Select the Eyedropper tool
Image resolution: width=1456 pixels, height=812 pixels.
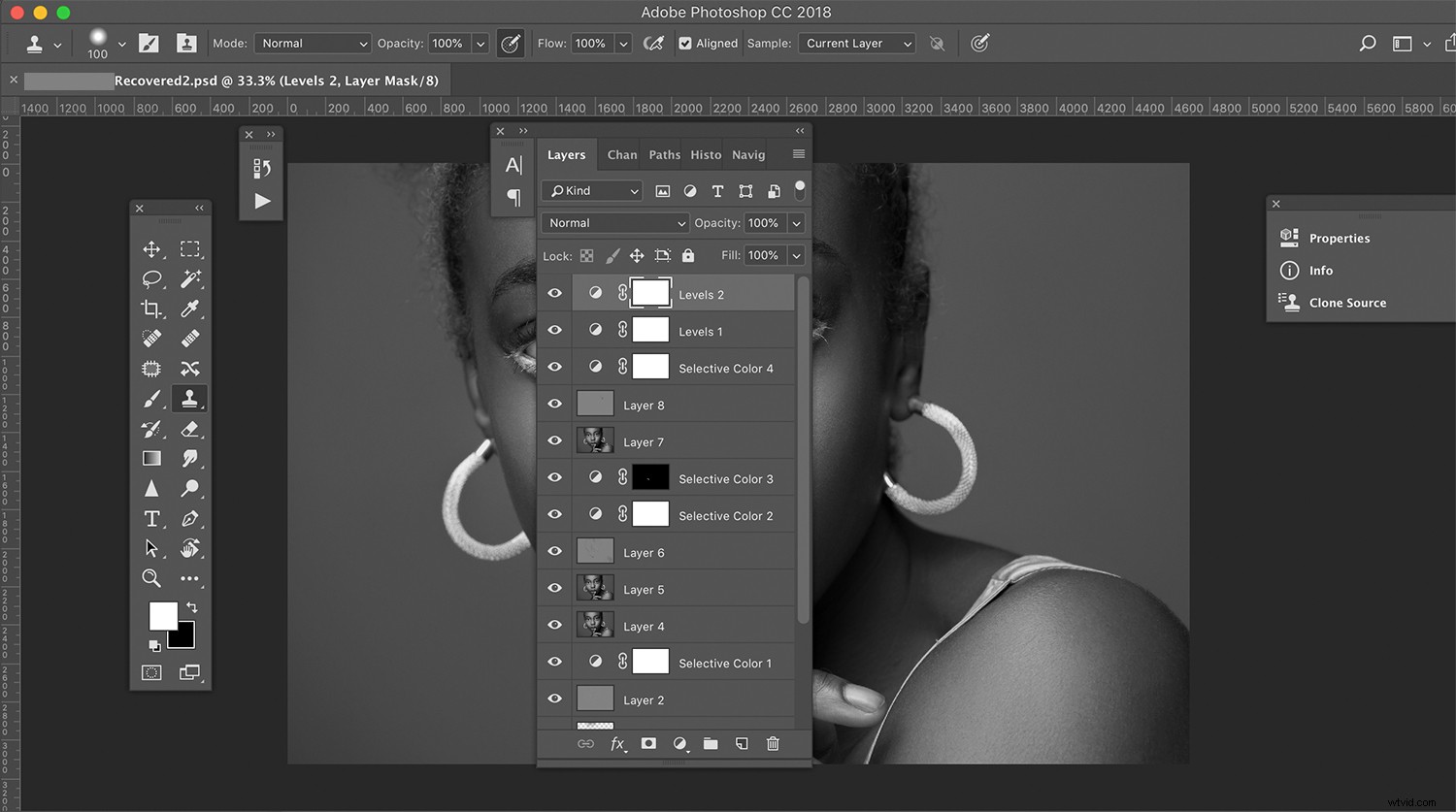click(x=189, y=309)
